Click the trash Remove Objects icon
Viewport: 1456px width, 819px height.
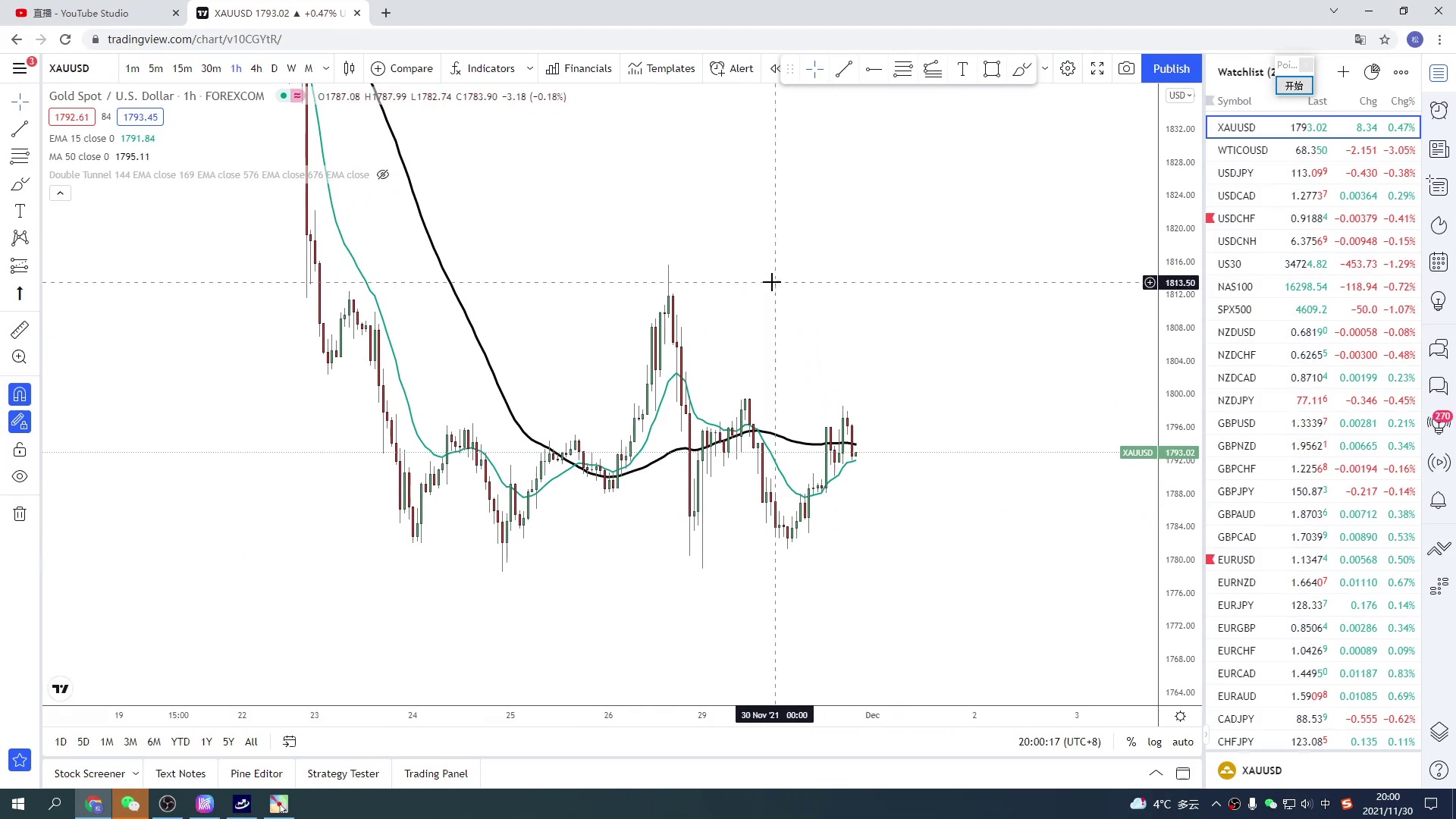20,514
